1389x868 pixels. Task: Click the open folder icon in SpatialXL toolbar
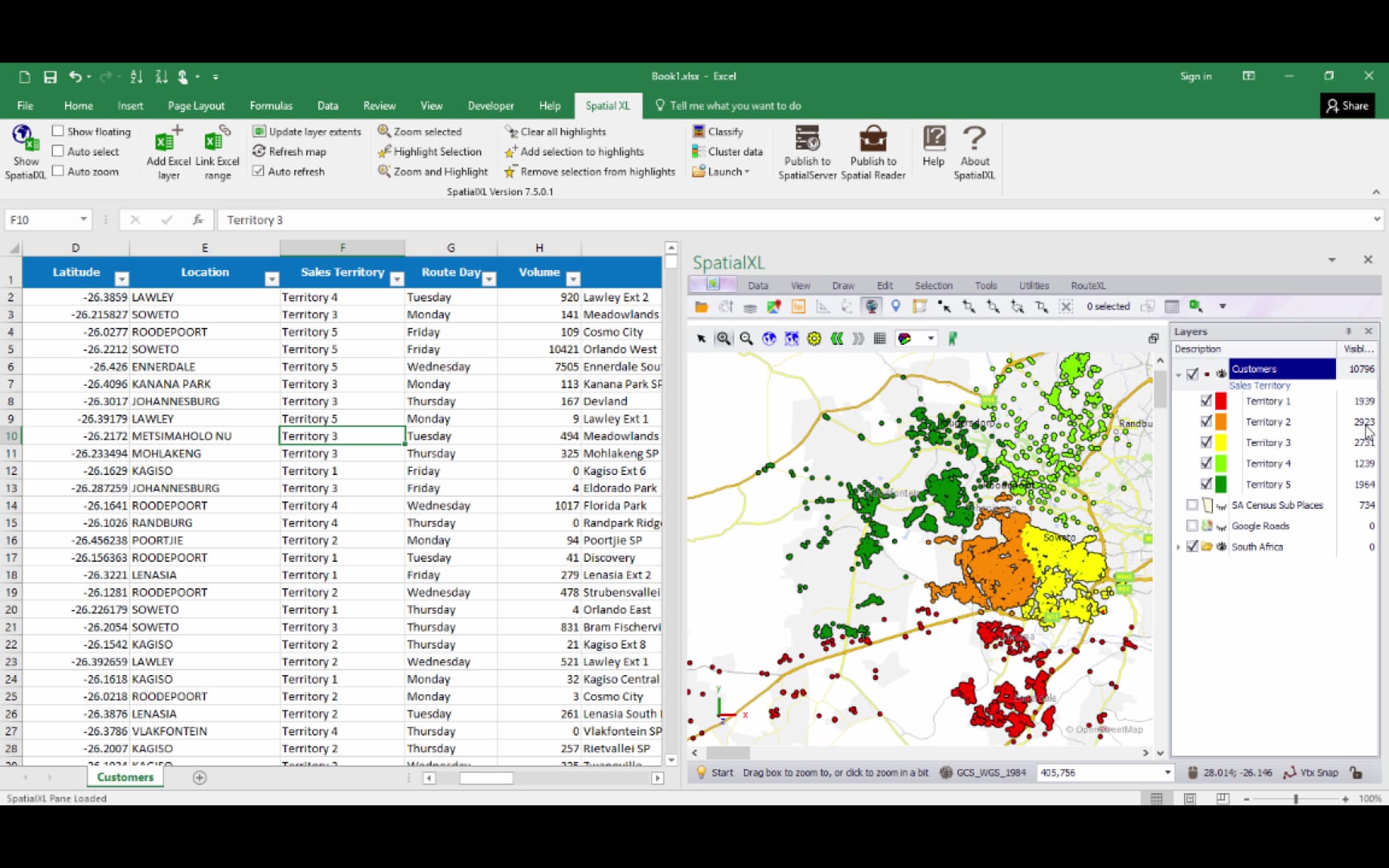702,306
